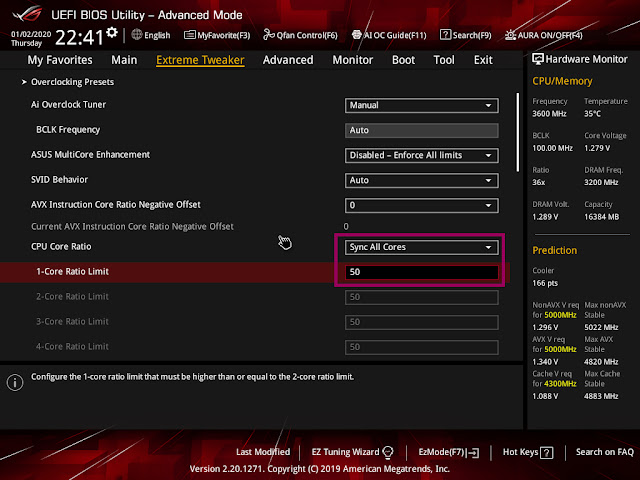Click the 22:41 clock time
This screenshot has width=640, height=480.
click(x=80, y=37)
